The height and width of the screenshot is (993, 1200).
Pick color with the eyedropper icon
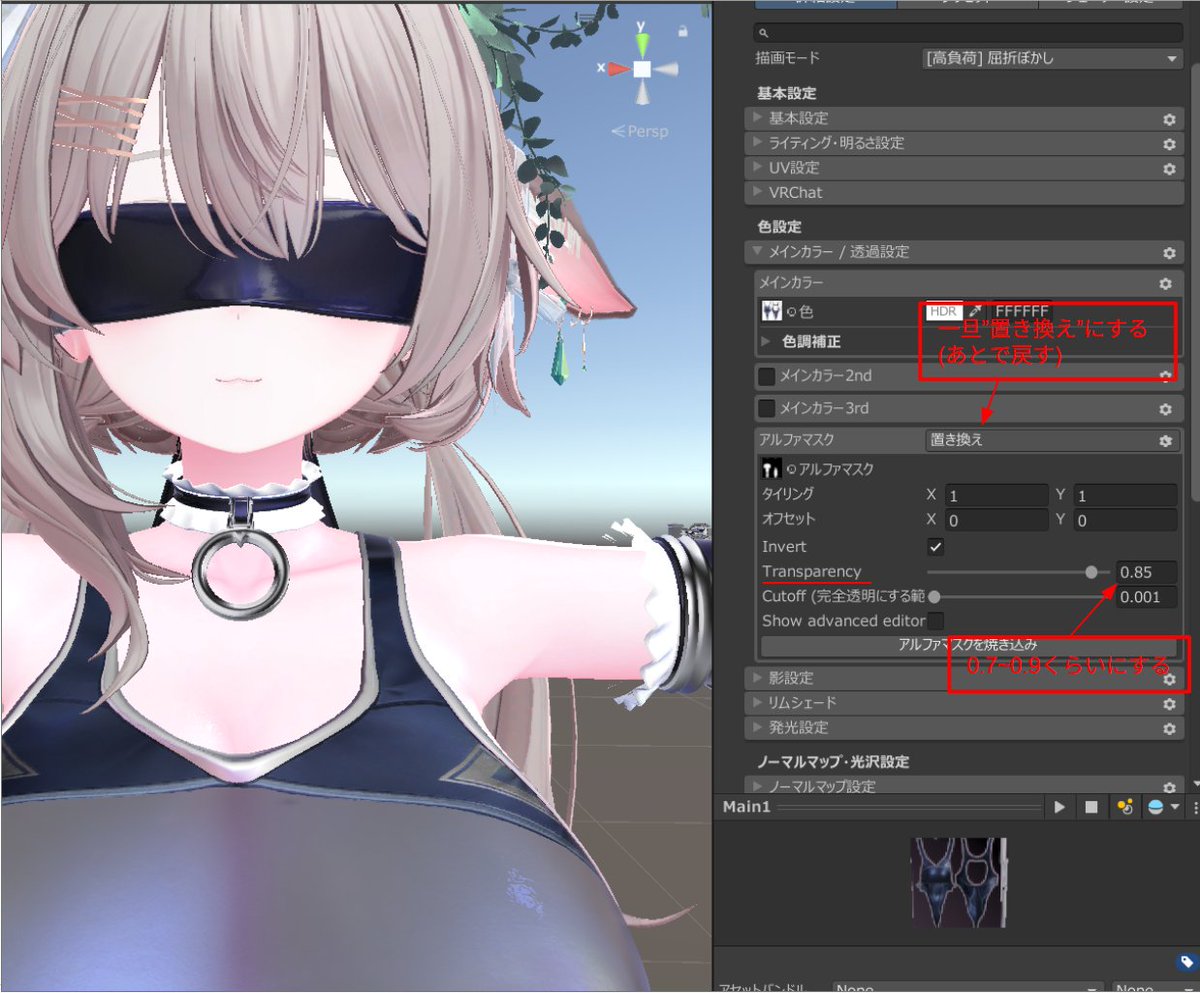pos(975,312)
